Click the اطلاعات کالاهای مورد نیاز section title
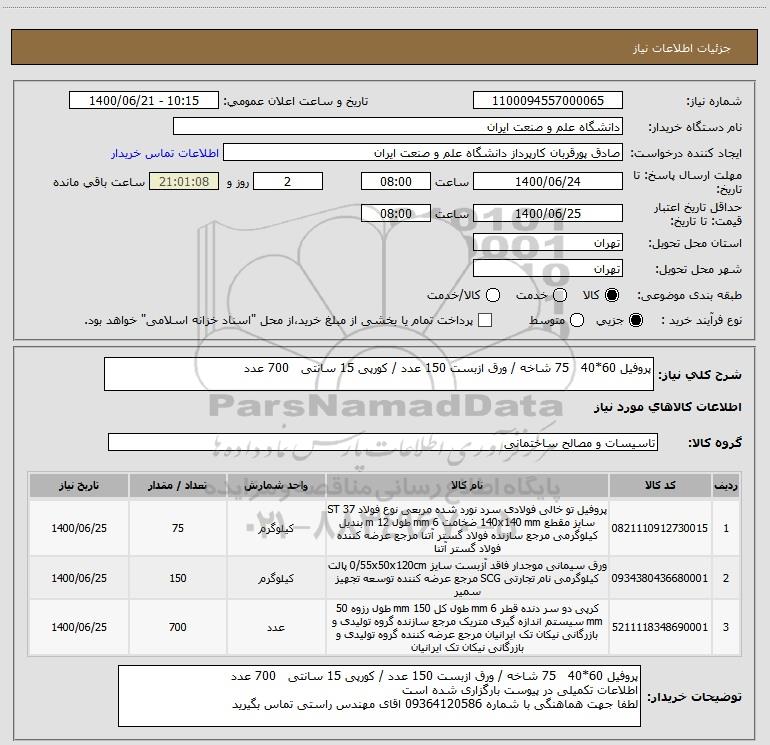The image size is (770, 745). click(x=667, y=407)
